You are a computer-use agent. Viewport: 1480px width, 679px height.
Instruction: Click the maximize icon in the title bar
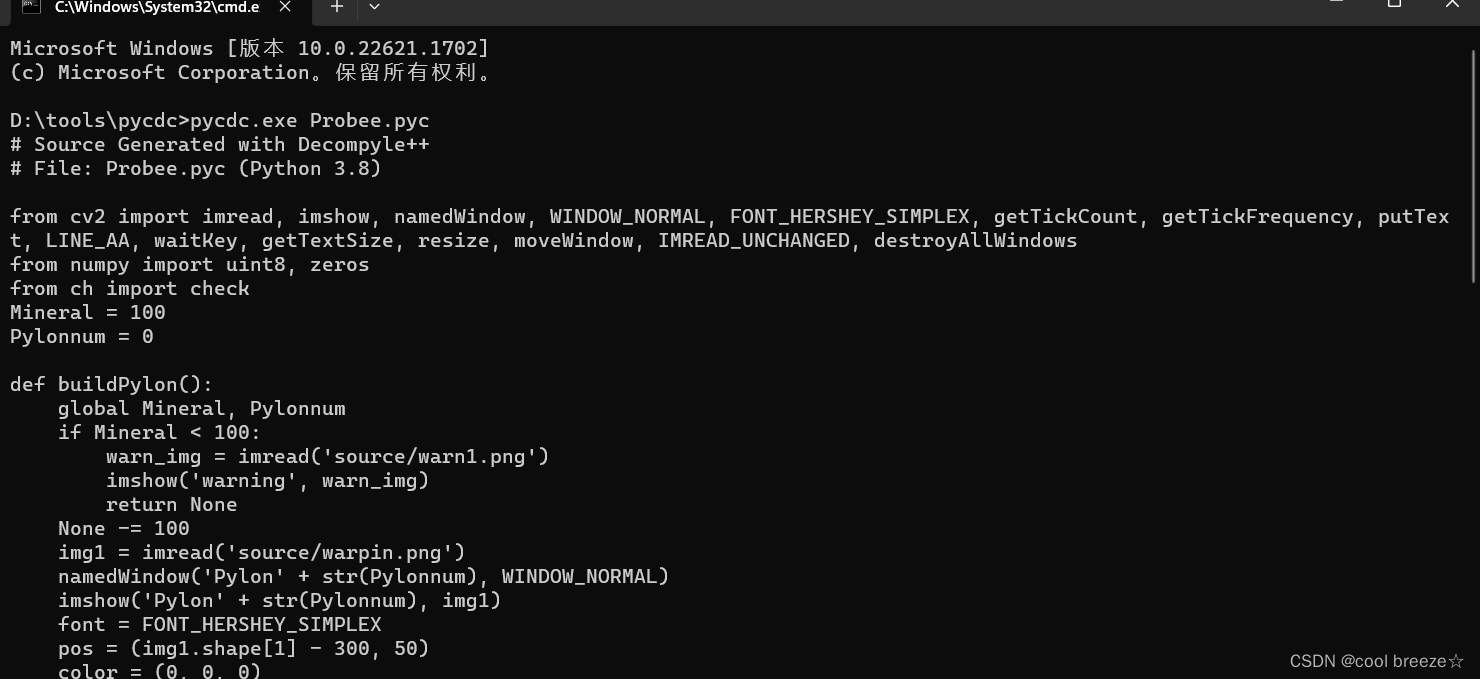tap(1395, 4)
